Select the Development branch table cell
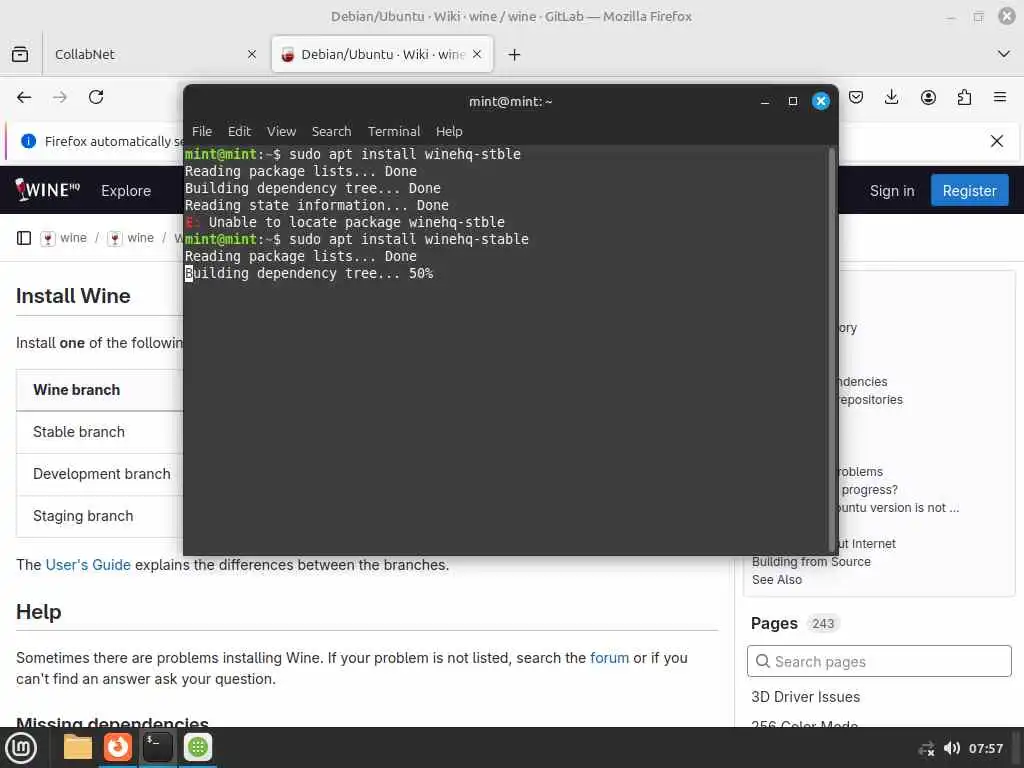Viewport: 1024px width, 768px height. point(102,474)
